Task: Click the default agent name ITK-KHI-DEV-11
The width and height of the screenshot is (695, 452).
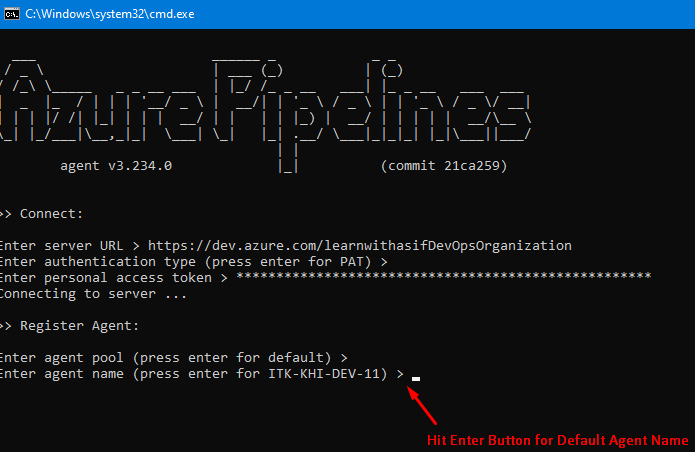Action: point(325,373)
